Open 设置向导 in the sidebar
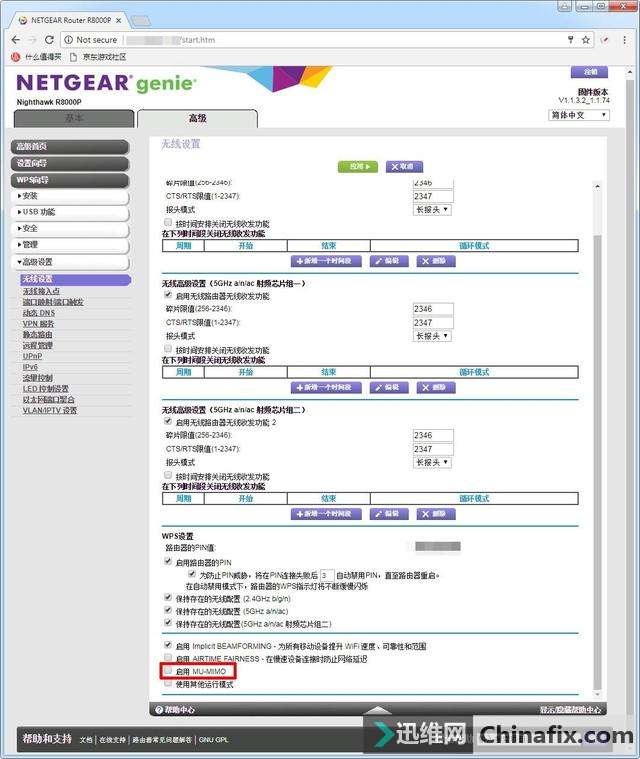 coord(70,163)
